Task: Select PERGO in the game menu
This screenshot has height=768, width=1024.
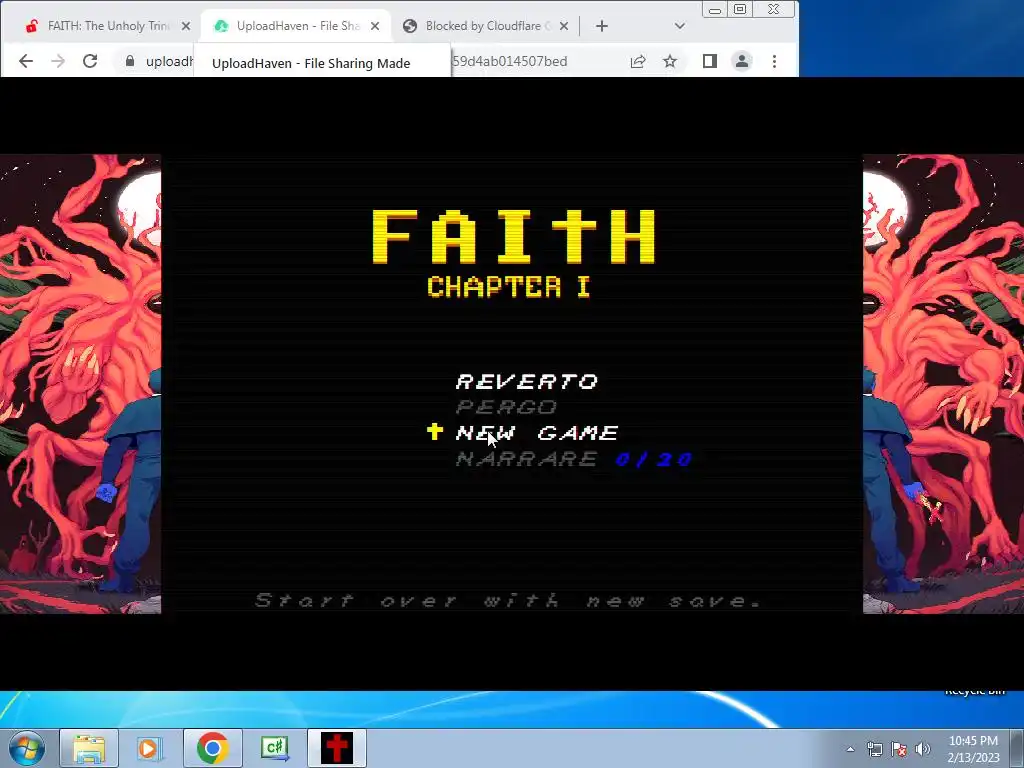Action: (506, 408)
